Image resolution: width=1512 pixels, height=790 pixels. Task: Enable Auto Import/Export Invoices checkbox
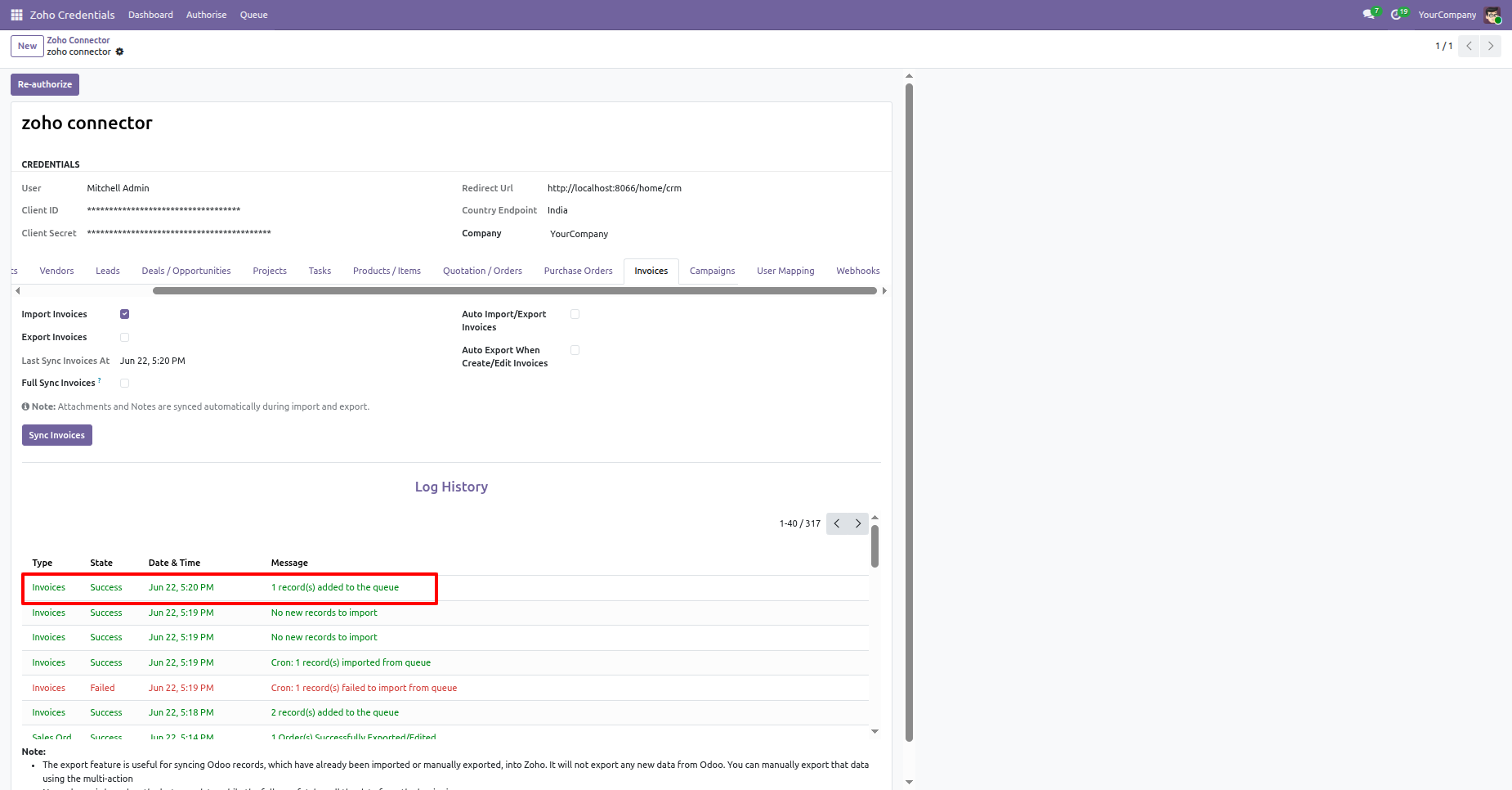575,314
